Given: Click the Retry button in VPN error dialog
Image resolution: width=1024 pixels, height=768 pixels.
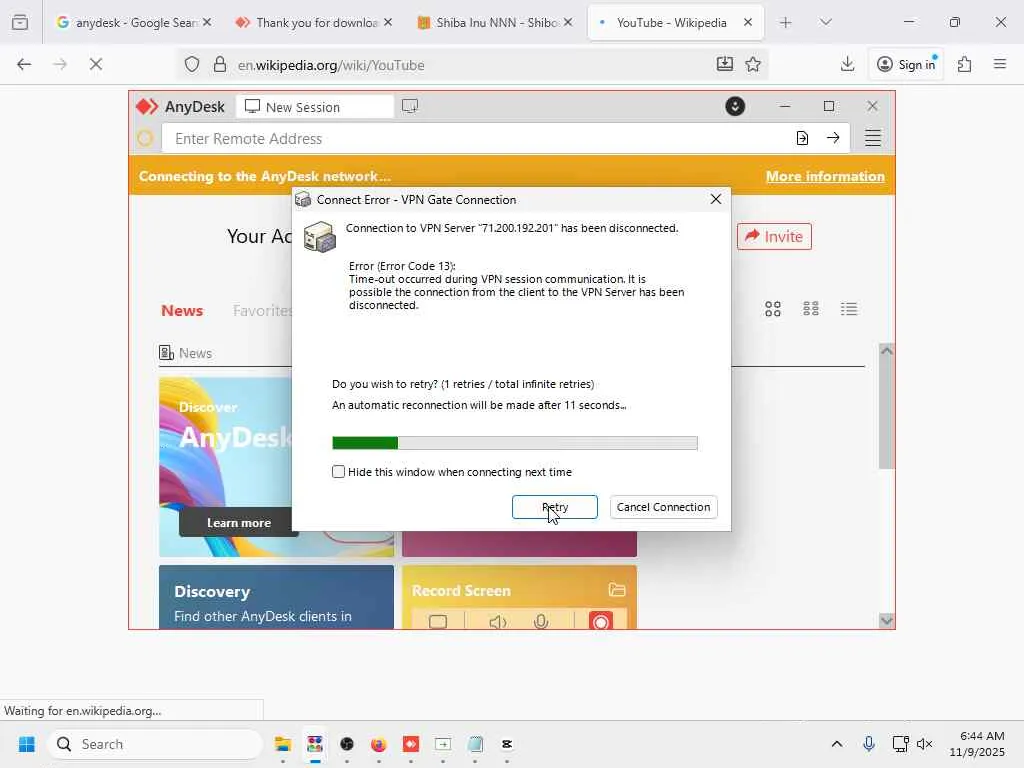Looking at the screenshot, I should [554, 507].
